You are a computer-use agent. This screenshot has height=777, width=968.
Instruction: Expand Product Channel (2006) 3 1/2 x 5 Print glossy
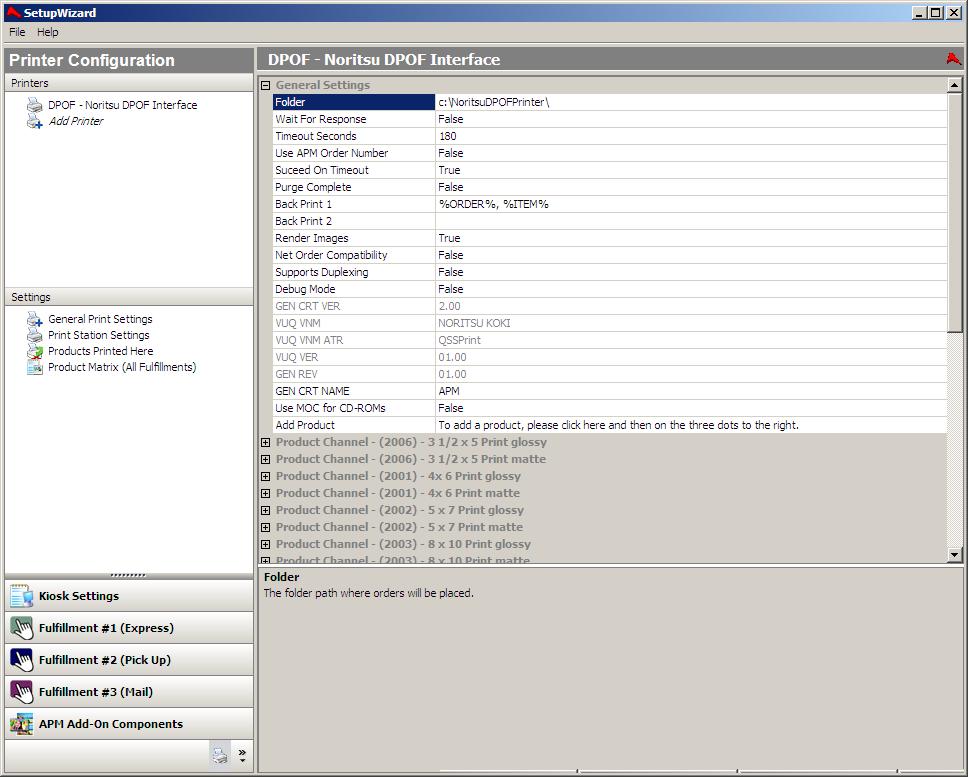coord(265,442)
